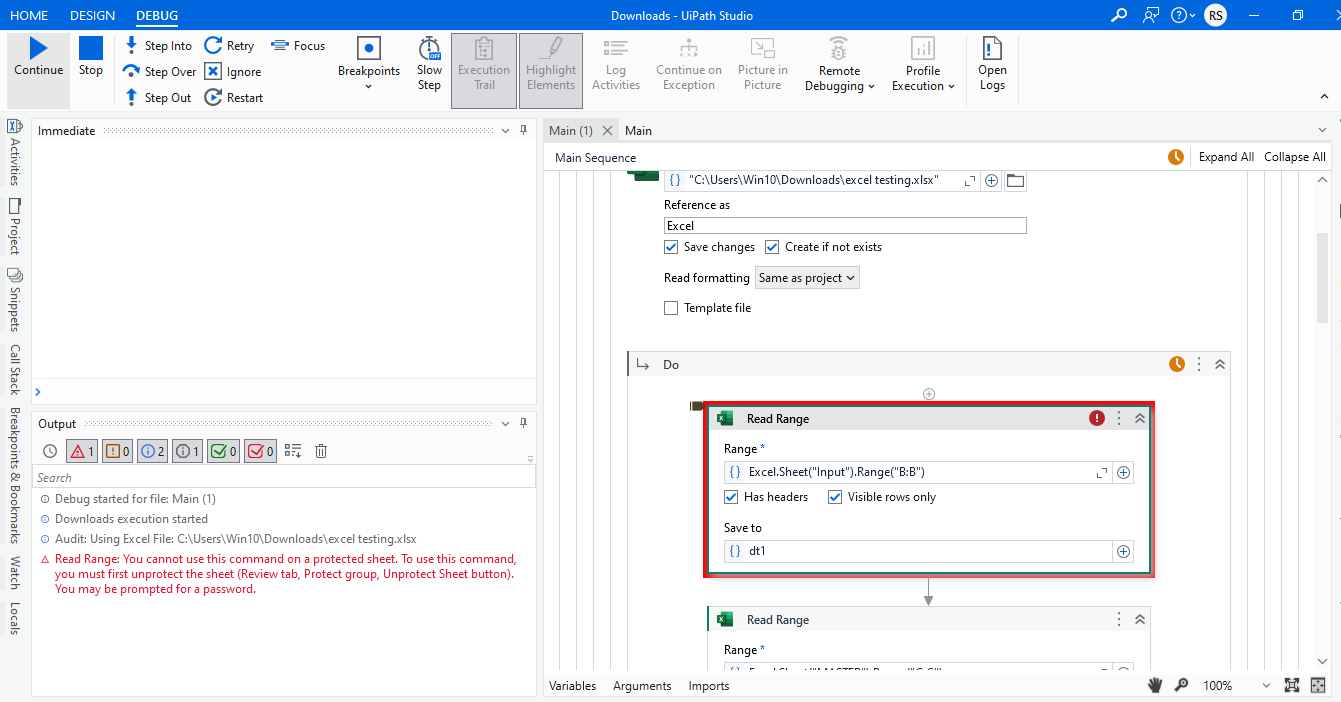The width and height of the screenshot is (1341, 702).
Task: Open Read formatting dropdown
Action: tap(807, 278)
